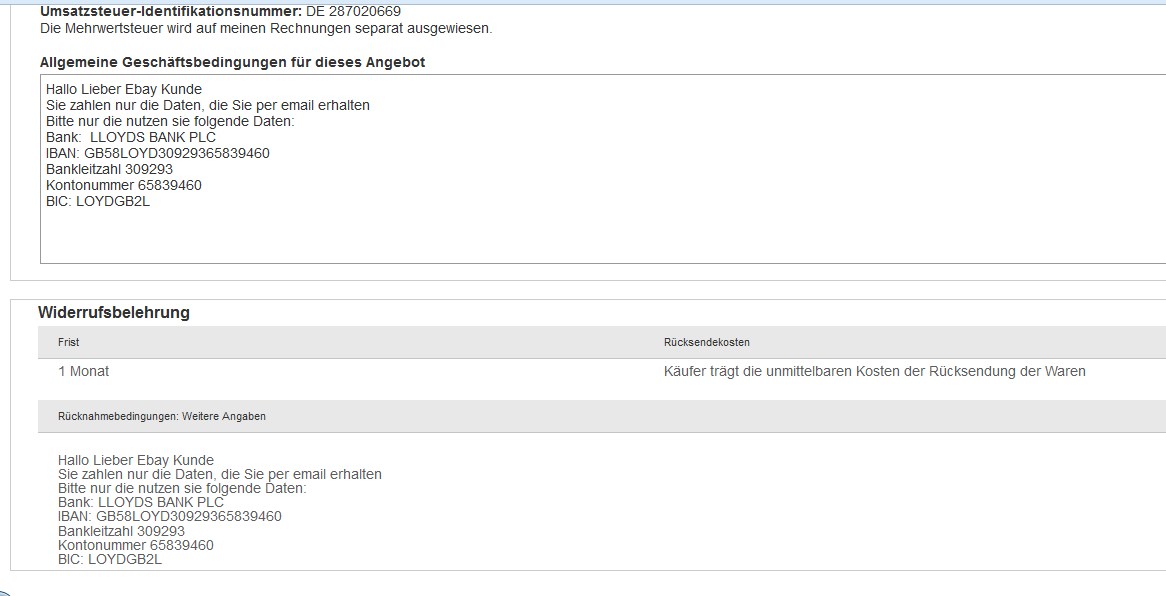Viewport: 1166px width, 596px height.
Task: Click the Käufer trägt return cost cell
Action: click(874, 371)
